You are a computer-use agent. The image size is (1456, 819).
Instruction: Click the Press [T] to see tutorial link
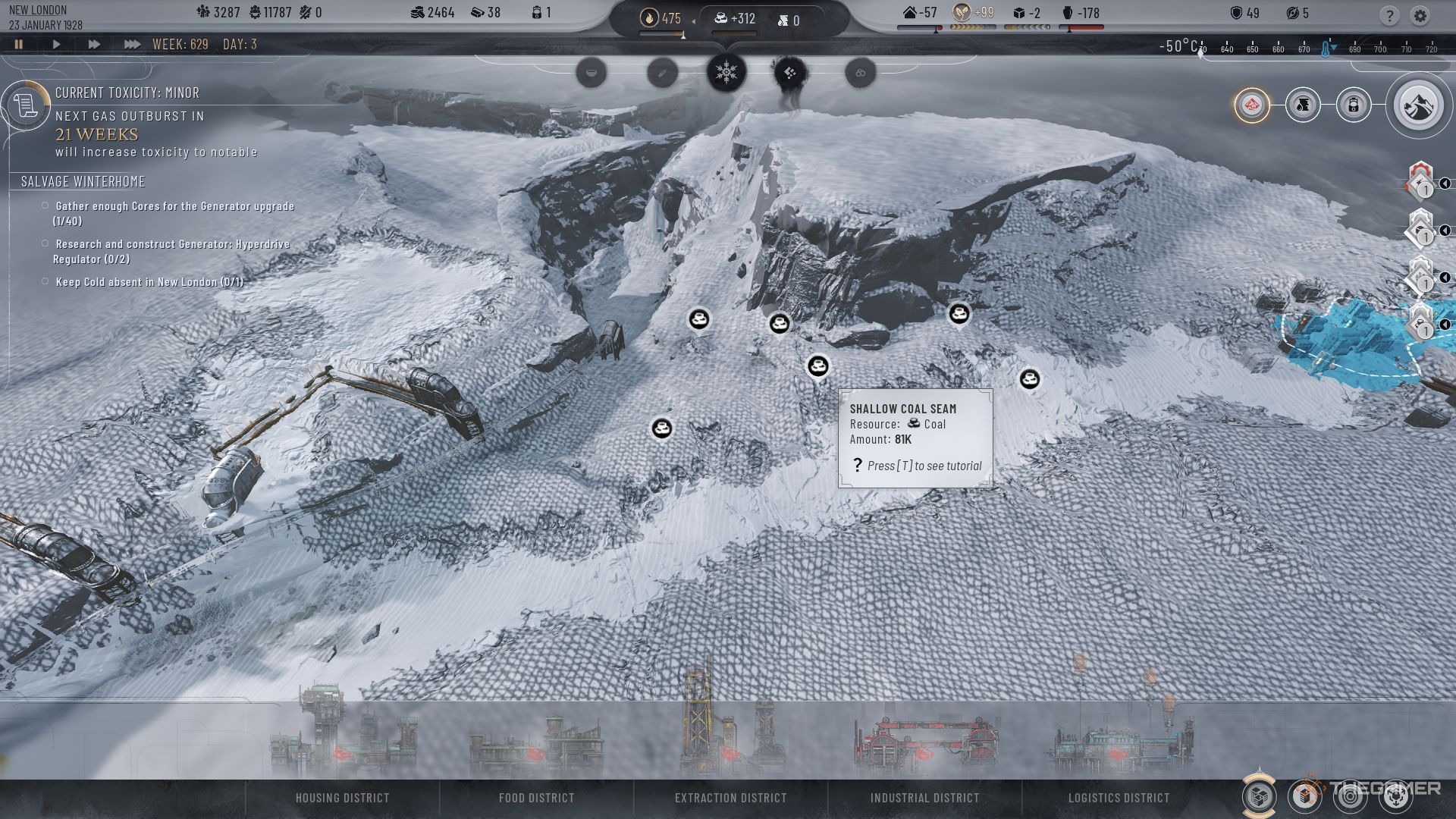(x=917, y=466)
